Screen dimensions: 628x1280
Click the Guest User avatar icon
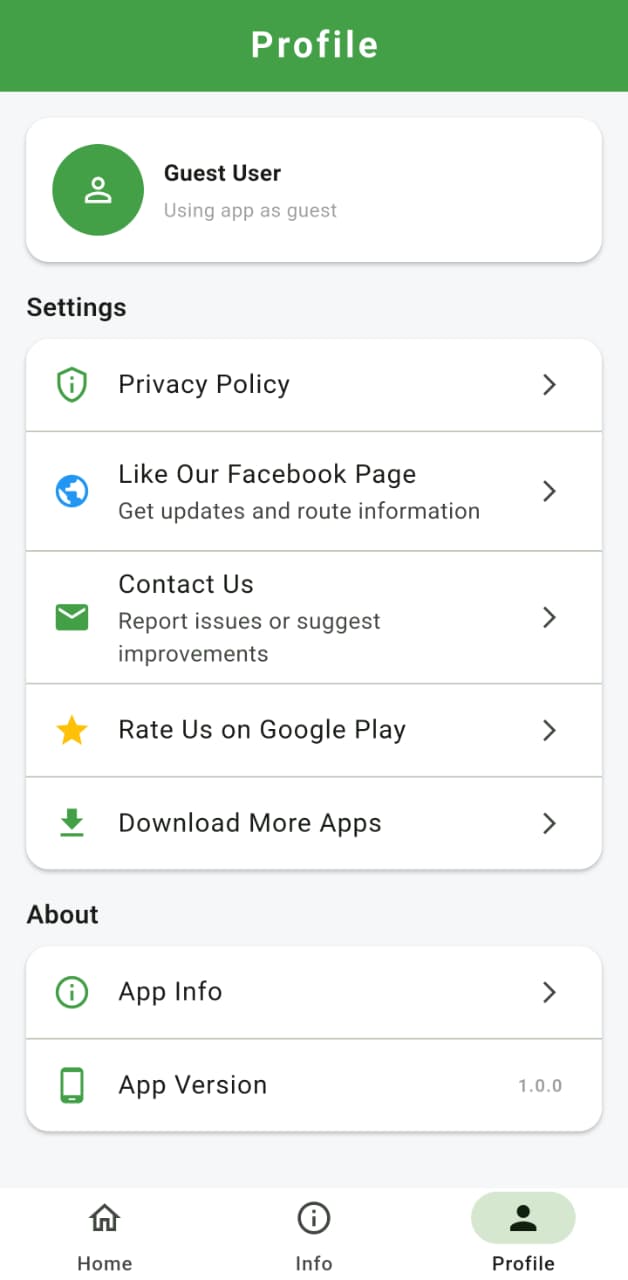[x=97, y=189]
